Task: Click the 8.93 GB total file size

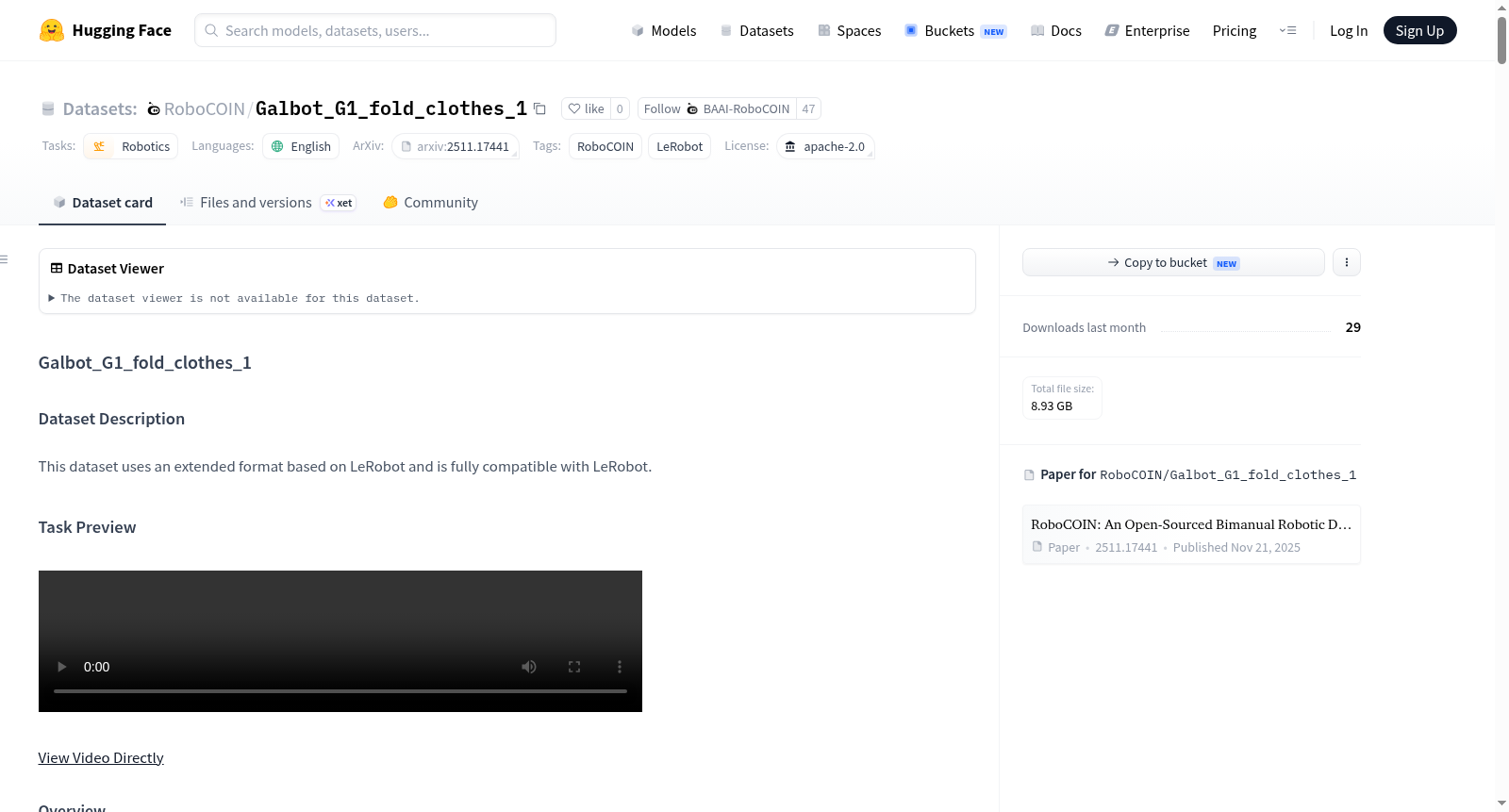Action: tap(1052, 406)
